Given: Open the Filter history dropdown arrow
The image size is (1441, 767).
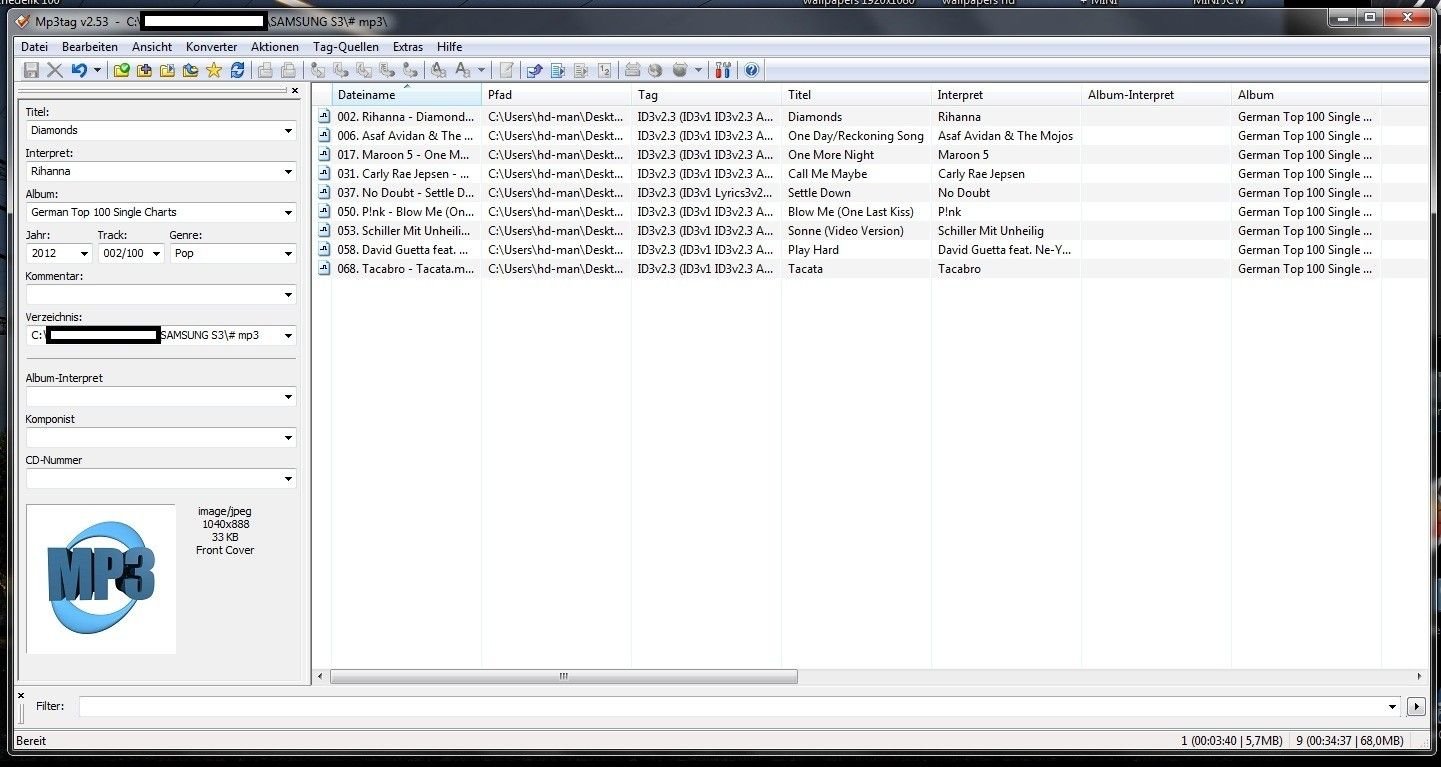Looking at the screenshot, I should pos(1394,707).
